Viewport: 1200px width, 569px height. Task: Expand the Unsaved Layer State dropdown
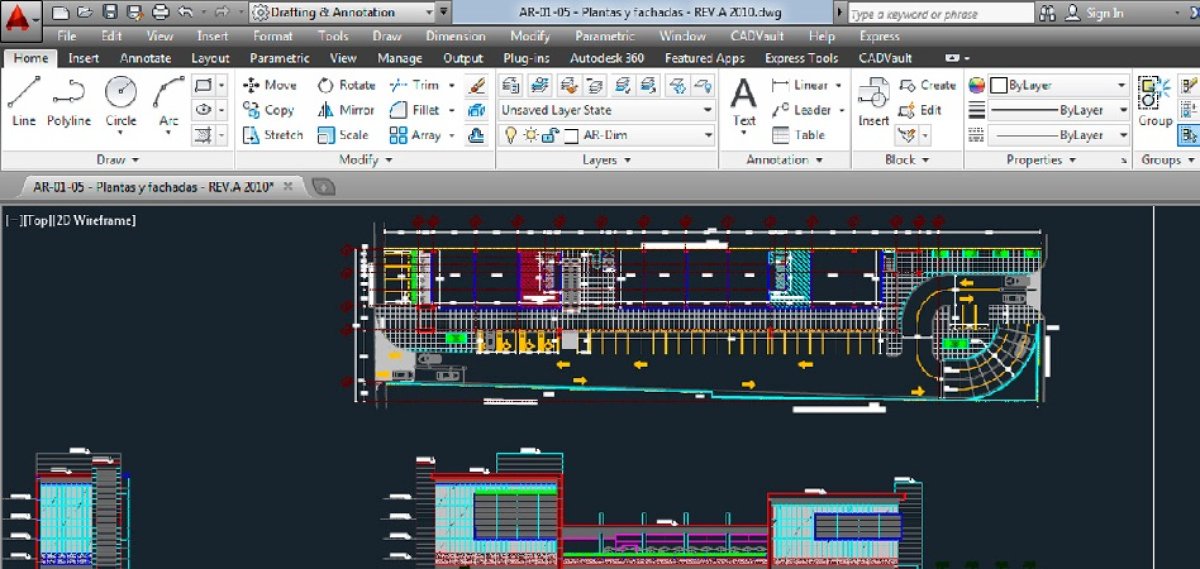click(708, 110)
